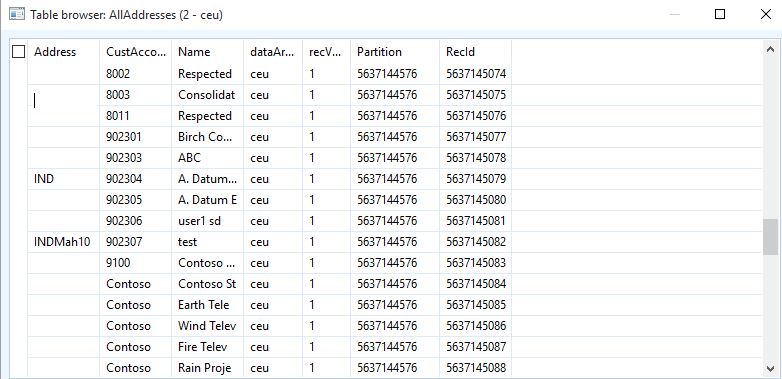
Task: Select the INDMah10 address cell
Action: (x=63, y=242)
